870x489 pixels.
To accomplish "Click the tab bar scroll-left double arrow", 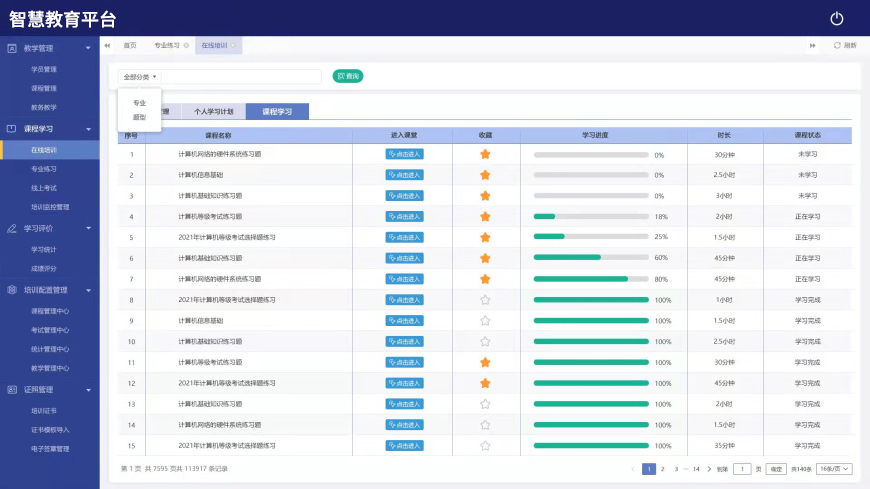I will [x=107, y=46].
